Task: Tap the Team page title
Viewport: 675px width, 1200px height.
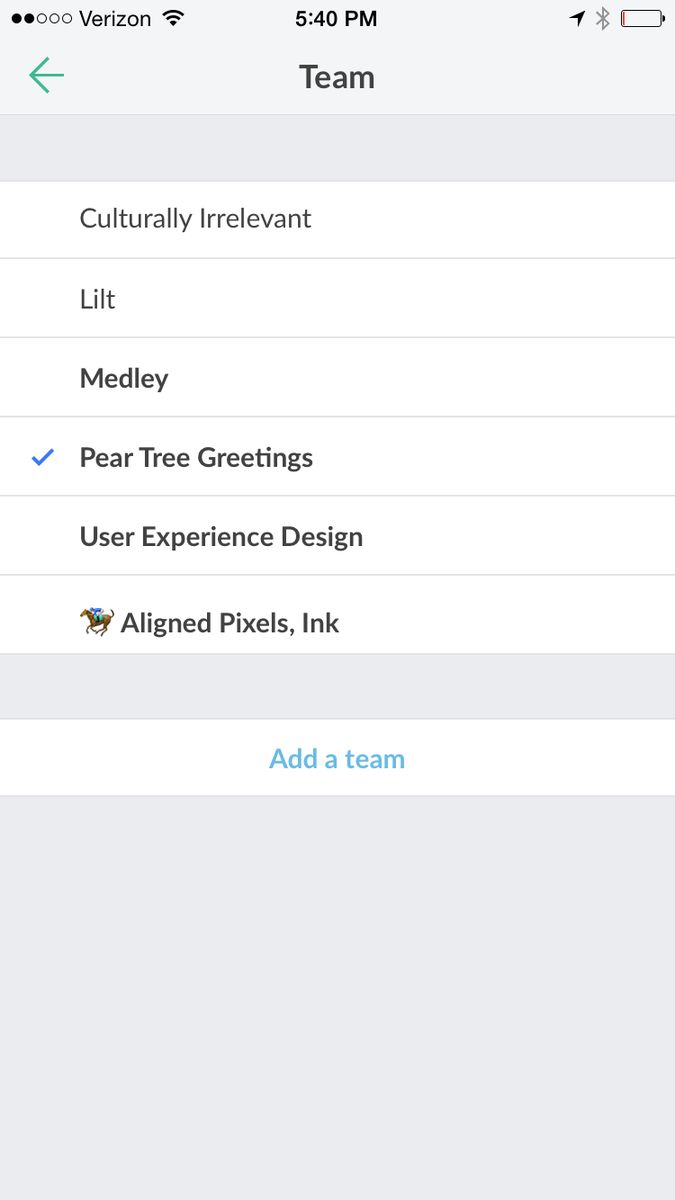Action: point(337,77)
